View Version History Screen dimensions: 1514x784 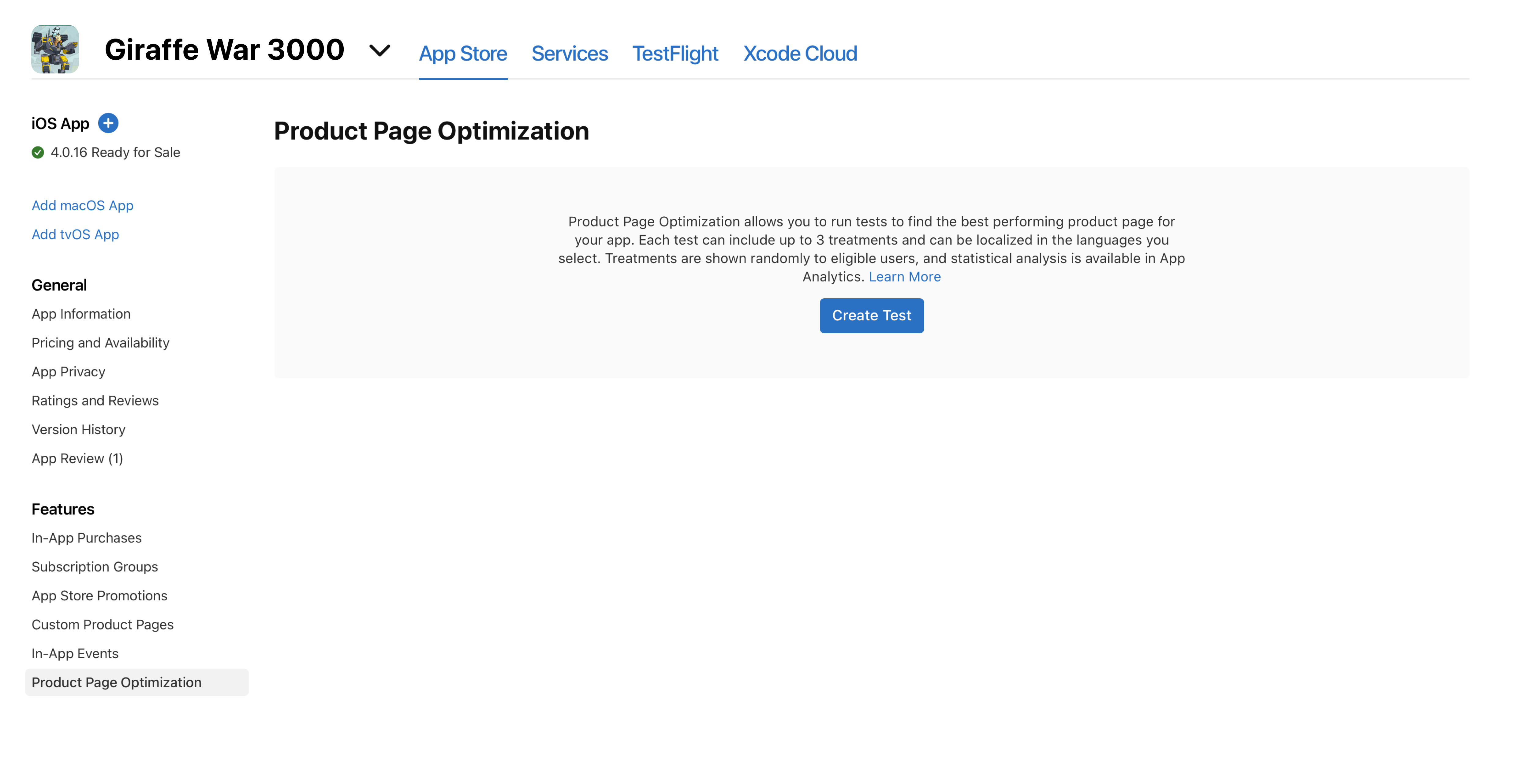click(79, 430)
